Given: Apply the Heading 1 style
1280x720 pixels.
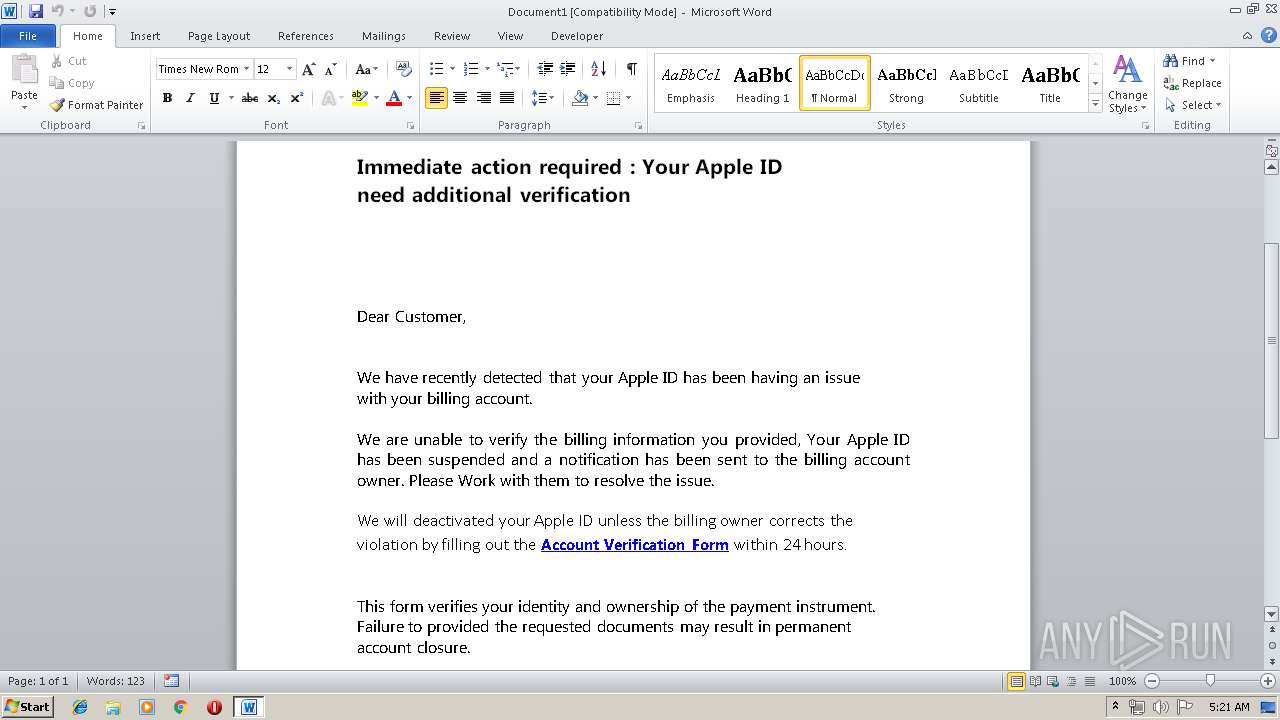Looking at the screenshot, I should pos(762,83).
